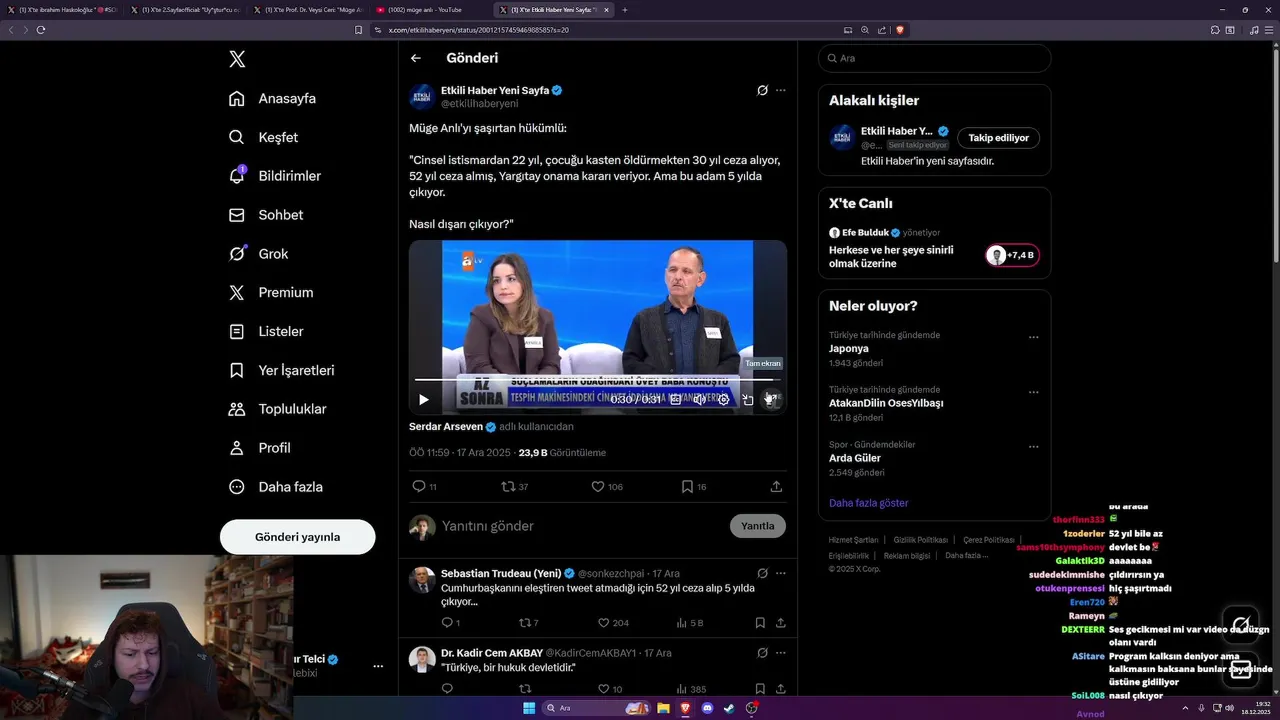
Task: Click the browser address bar URL
Action: click(x=479, y=30)
